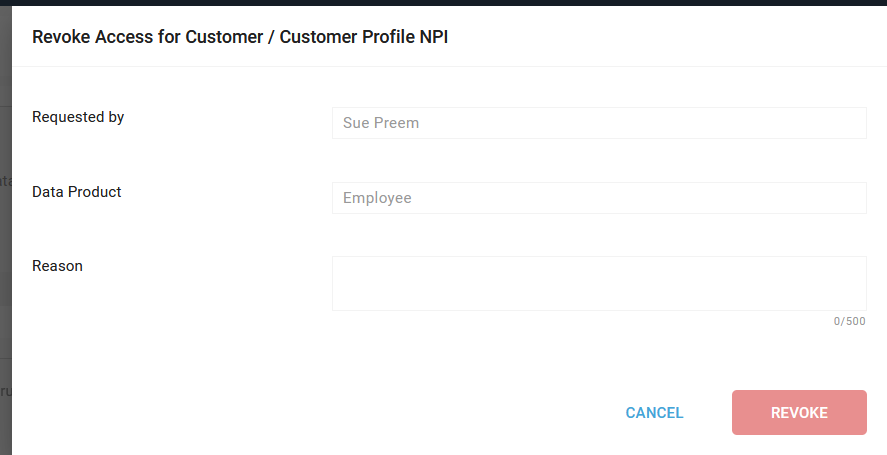Click the Reason label
887x455 pixels.
57,266
